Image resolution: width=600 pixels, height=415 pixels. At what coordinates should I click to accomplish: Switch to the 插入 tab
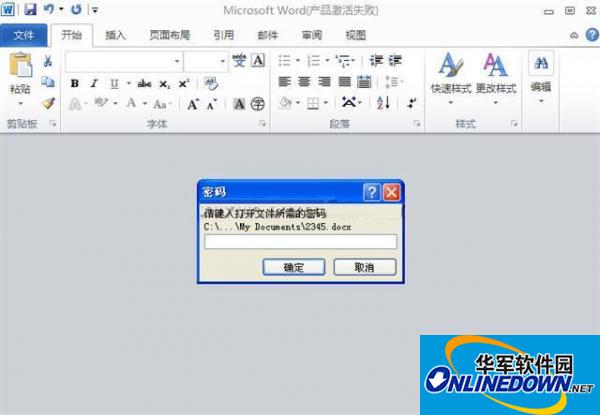115,35
